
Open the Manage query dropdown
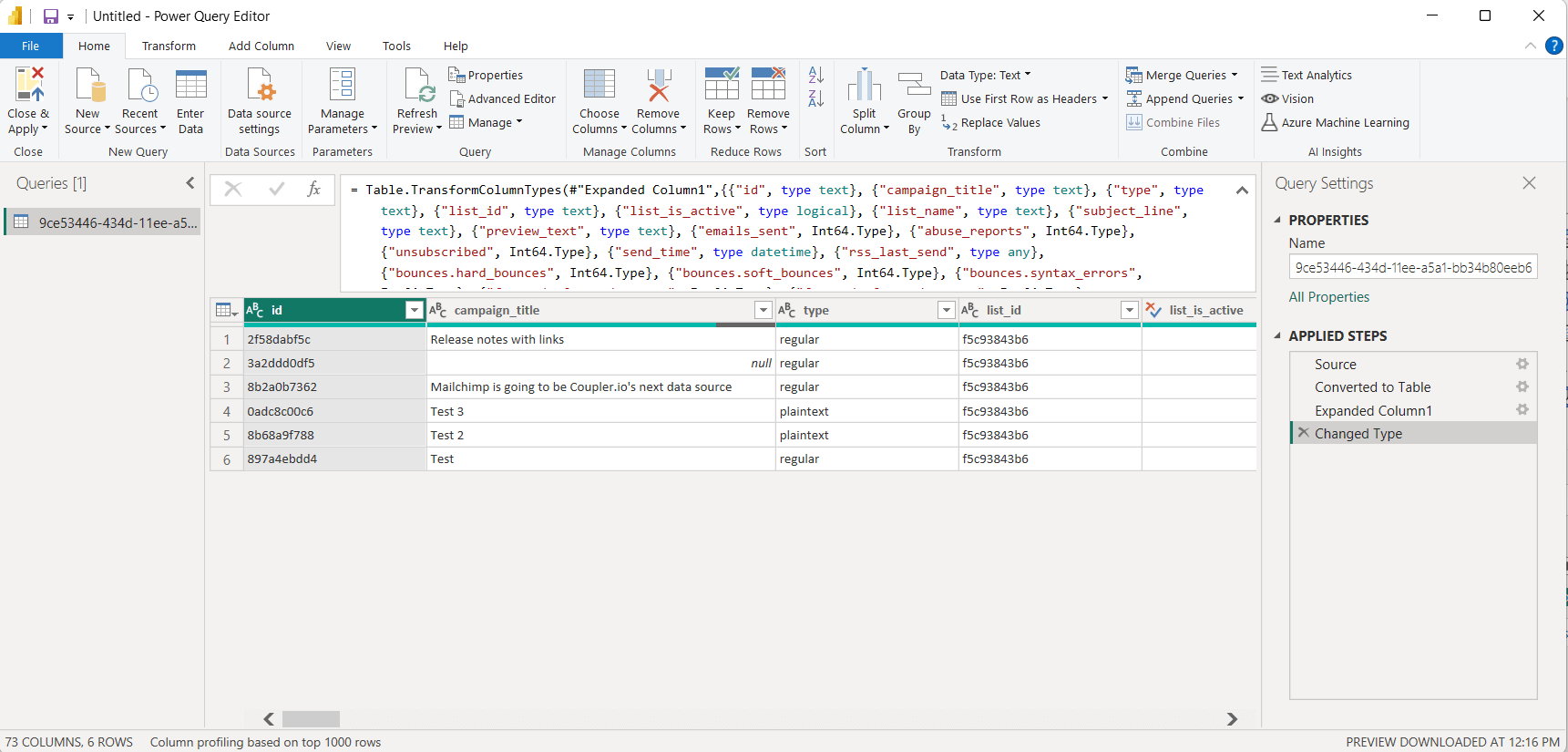pyautogui.click(x=487, y=122)
